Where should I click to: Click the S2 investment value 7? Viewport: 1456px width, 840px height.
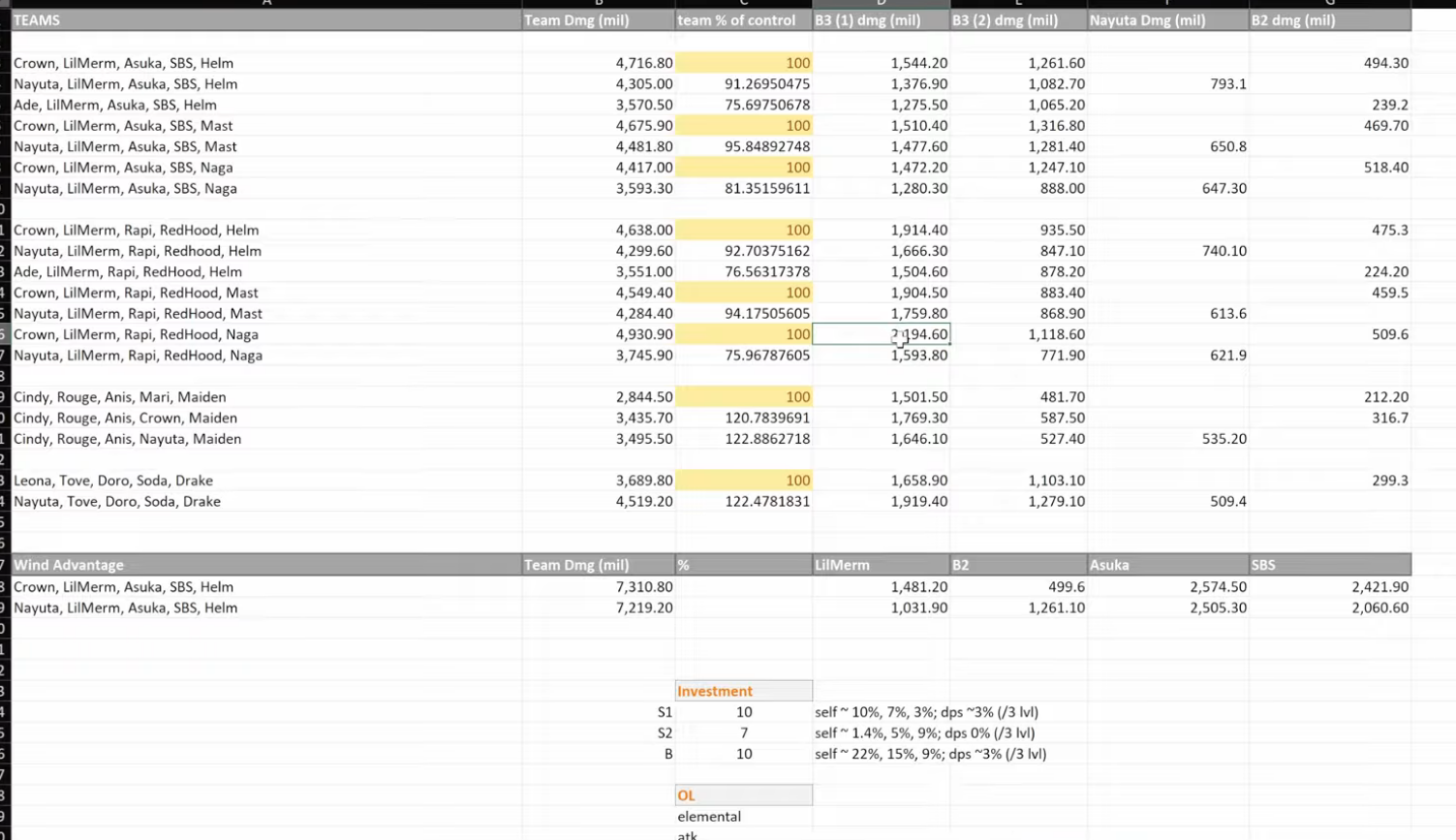pos(744,733)
